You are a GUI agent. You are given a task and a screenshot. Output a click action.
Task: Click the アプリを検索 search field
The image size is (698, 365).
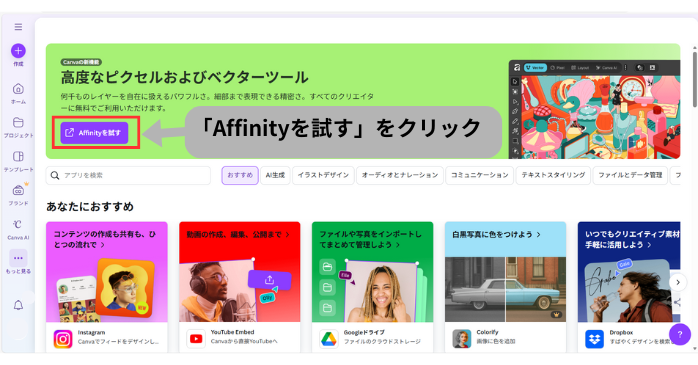tap(128, 175)
